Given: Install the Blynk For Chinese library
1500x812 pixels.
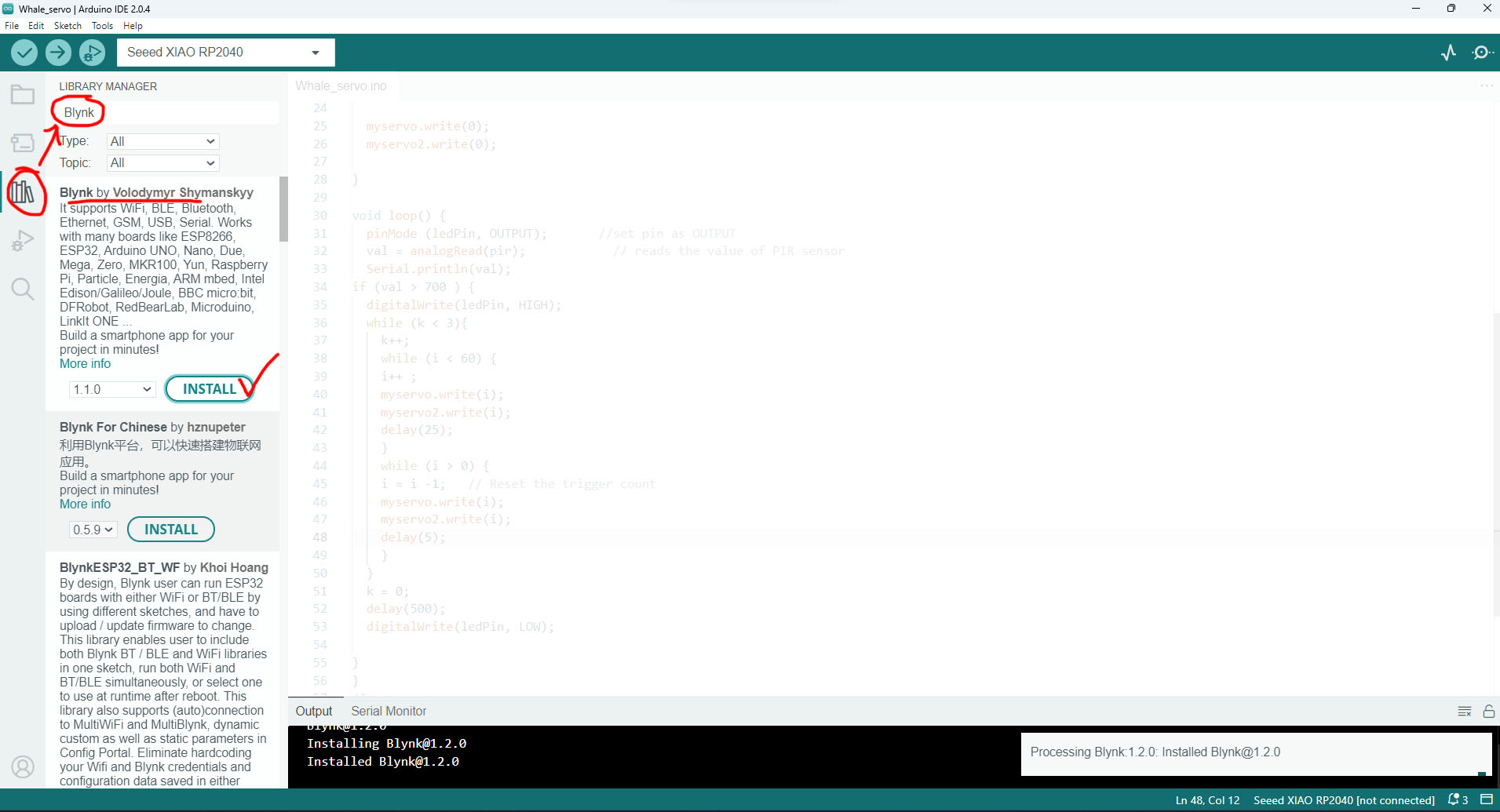Looking at the screenshot, I should point(171,530).
